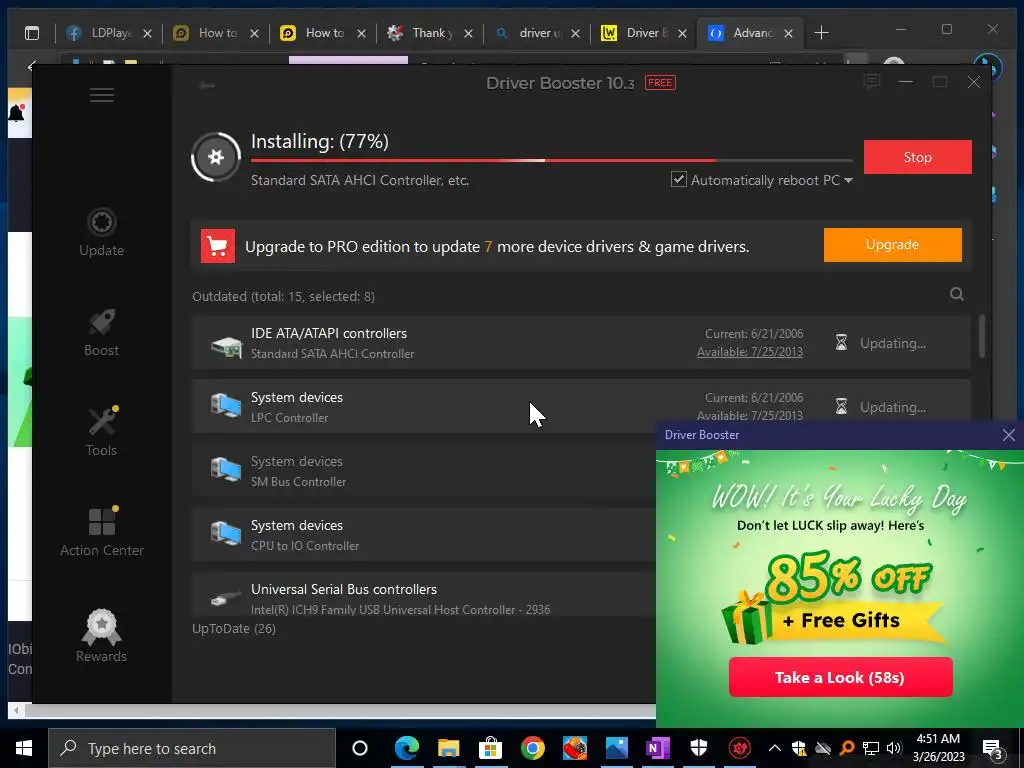Open Google Chrome from the taskbar
This screenshot has width=1024, height=768.
532,748
